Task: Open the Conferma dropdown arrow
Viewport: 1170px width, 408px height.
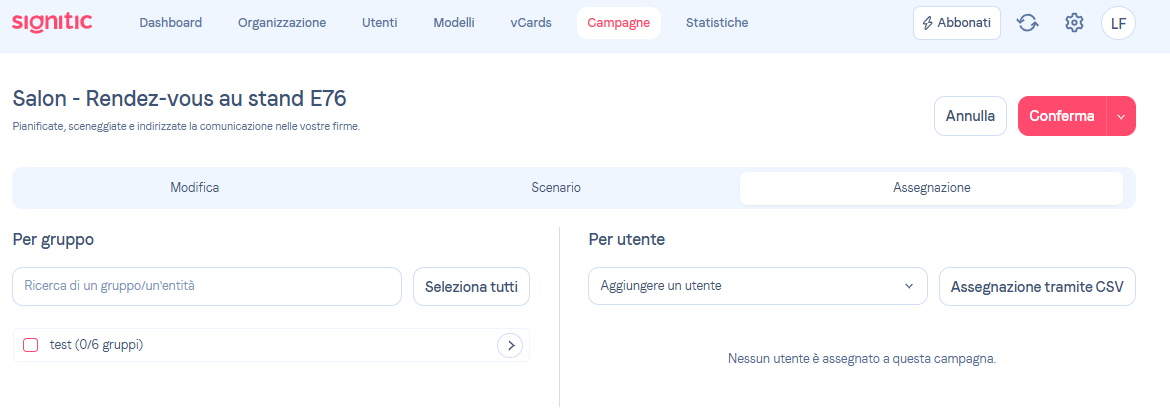Action: click(x=1121, y=116)
